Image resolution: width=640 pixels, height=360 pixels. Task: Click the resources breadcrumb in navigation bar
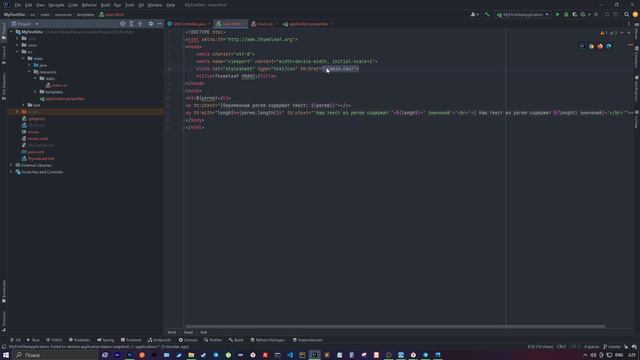tap(63, 14)
